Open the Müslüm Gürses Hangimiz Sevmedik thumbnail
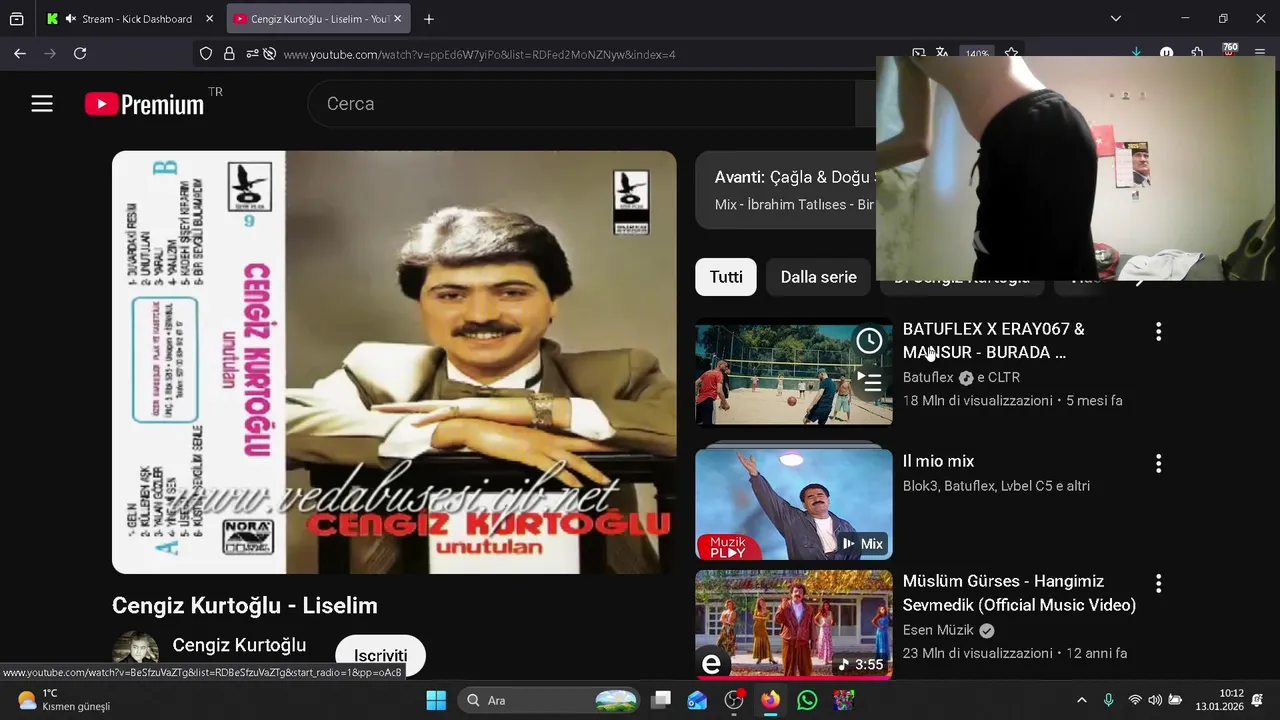Image resolution: width=1280 pixels, height=720 pixels. pos(794,624)
